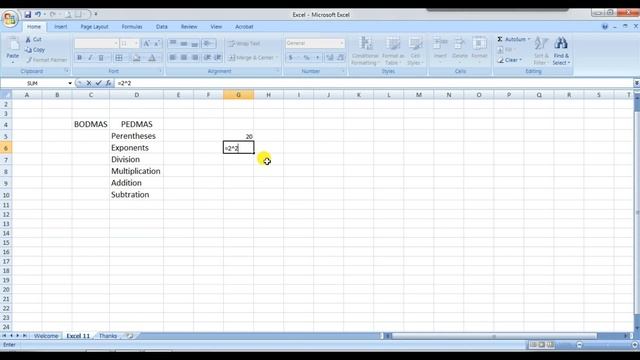The image size is (640, 360).
Task: Select the cell containing PEDMAS
Action: click(x=136, y=124)
